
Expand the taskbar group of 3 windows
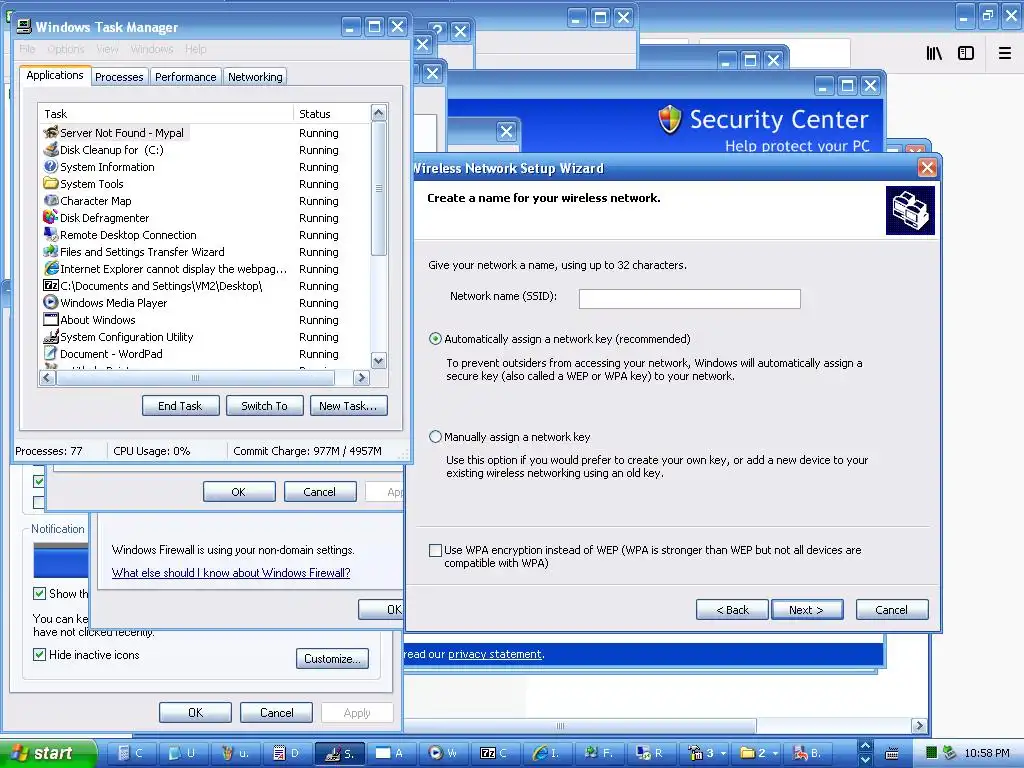(x=706, y=753)
